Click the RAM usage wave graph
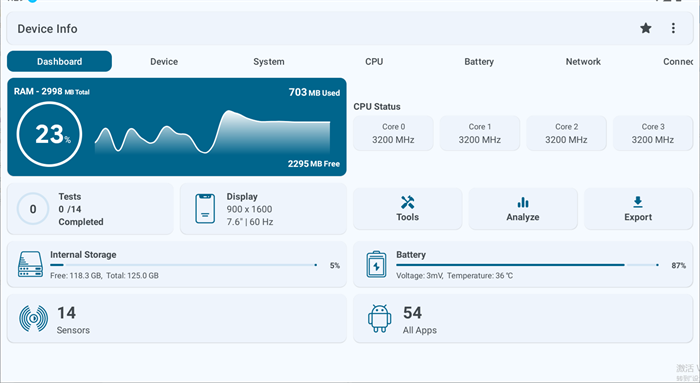700x383 pixels. (212, 132)
